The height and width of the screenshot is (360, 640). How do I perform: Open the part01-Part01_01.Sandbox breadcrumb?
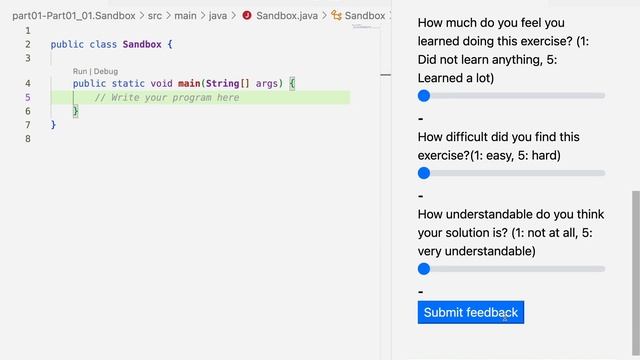pyautogui.click(x=74, y=16)
